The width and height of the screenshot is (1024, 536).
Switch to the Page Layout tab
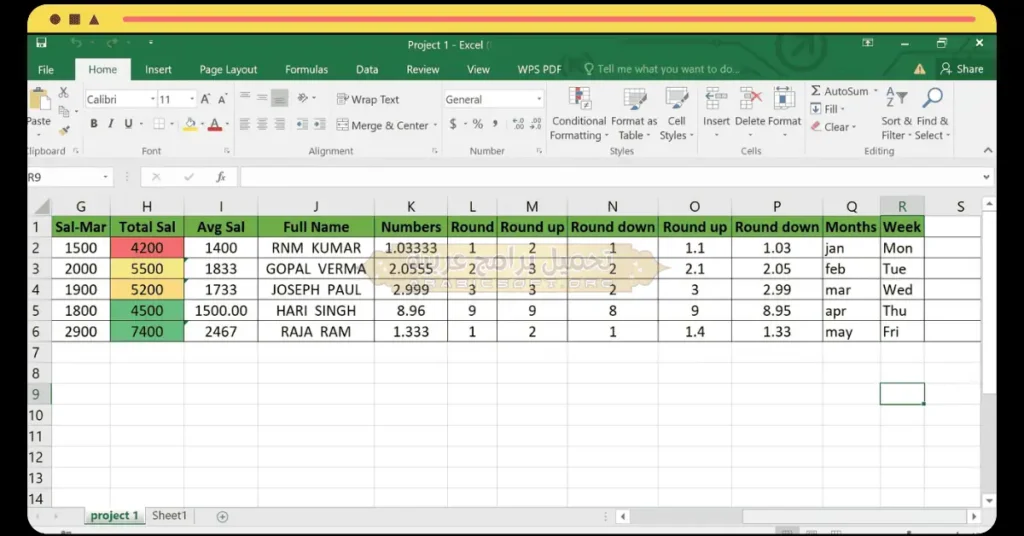click(x=228, y=69)
